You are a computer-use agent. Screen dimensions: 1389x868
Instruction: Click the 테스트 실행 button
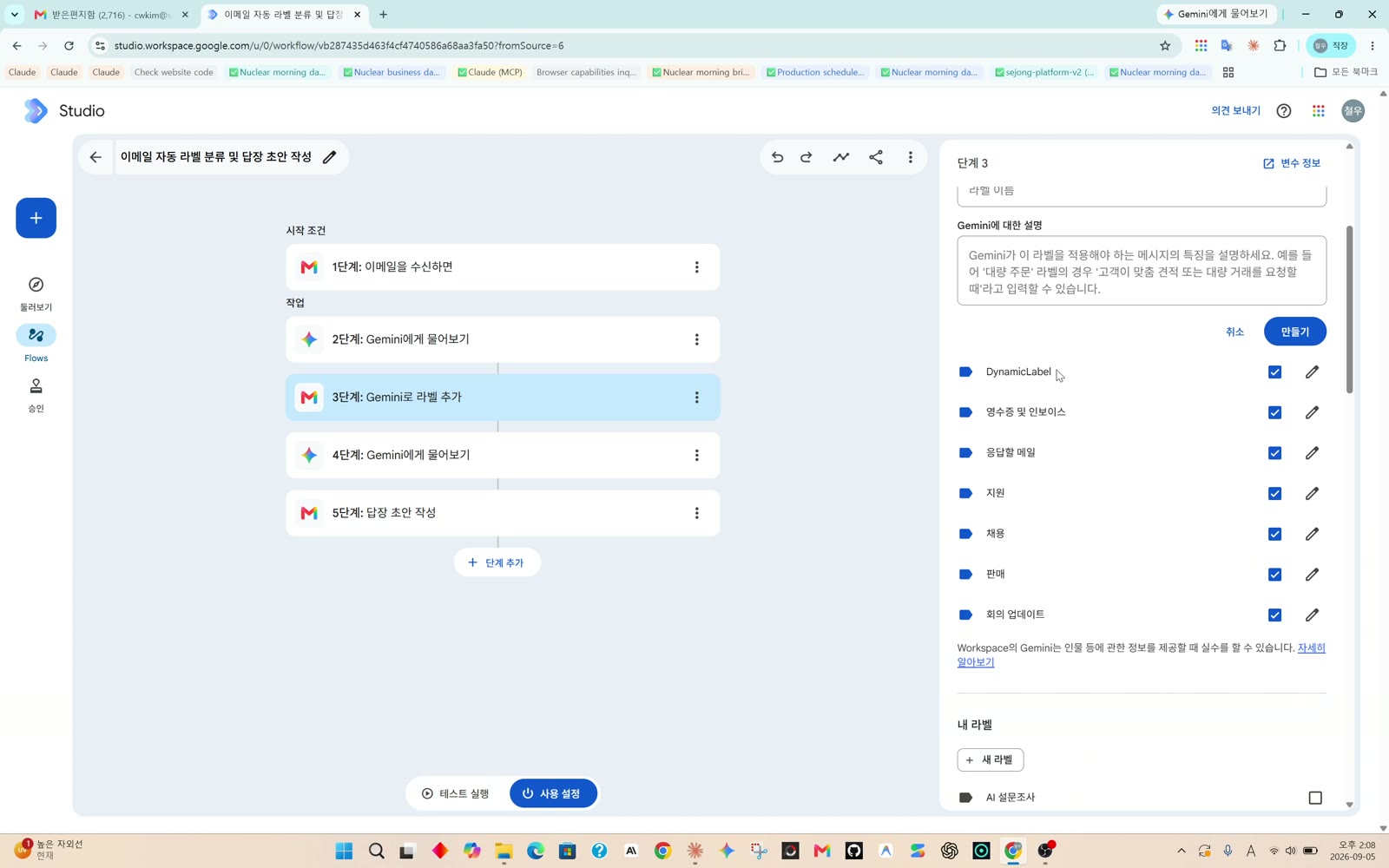point(456,793)
